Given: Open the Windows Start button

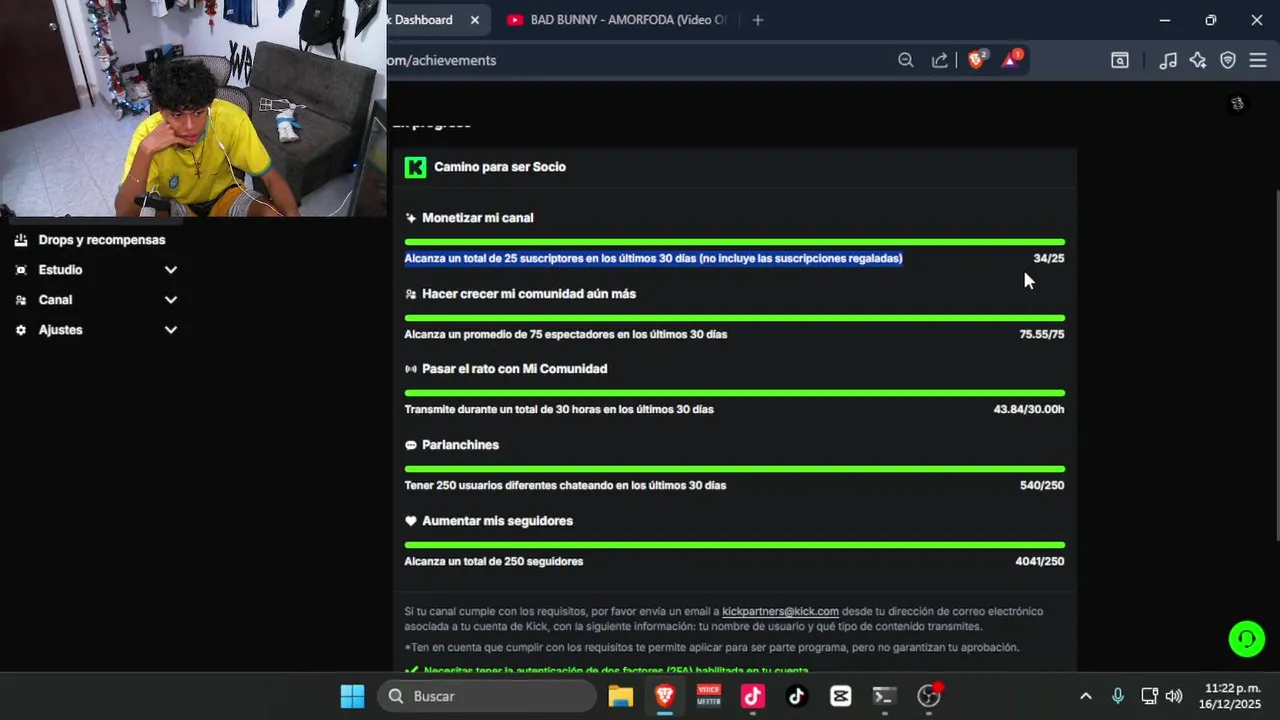Looking at the screenshot, I should (352, 696).
